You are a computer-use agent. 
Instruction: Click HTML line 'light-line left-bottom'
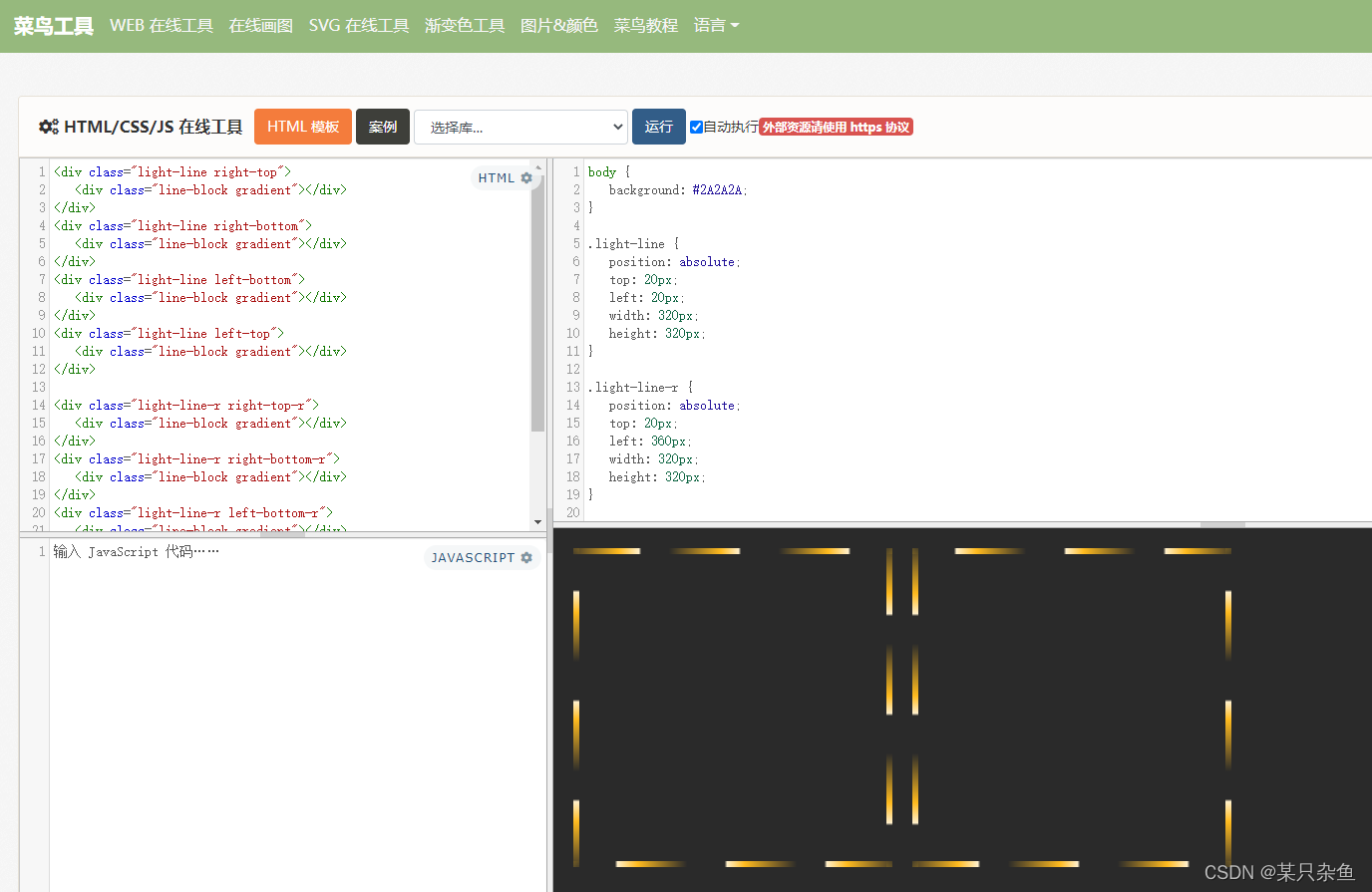click(179, 279)
